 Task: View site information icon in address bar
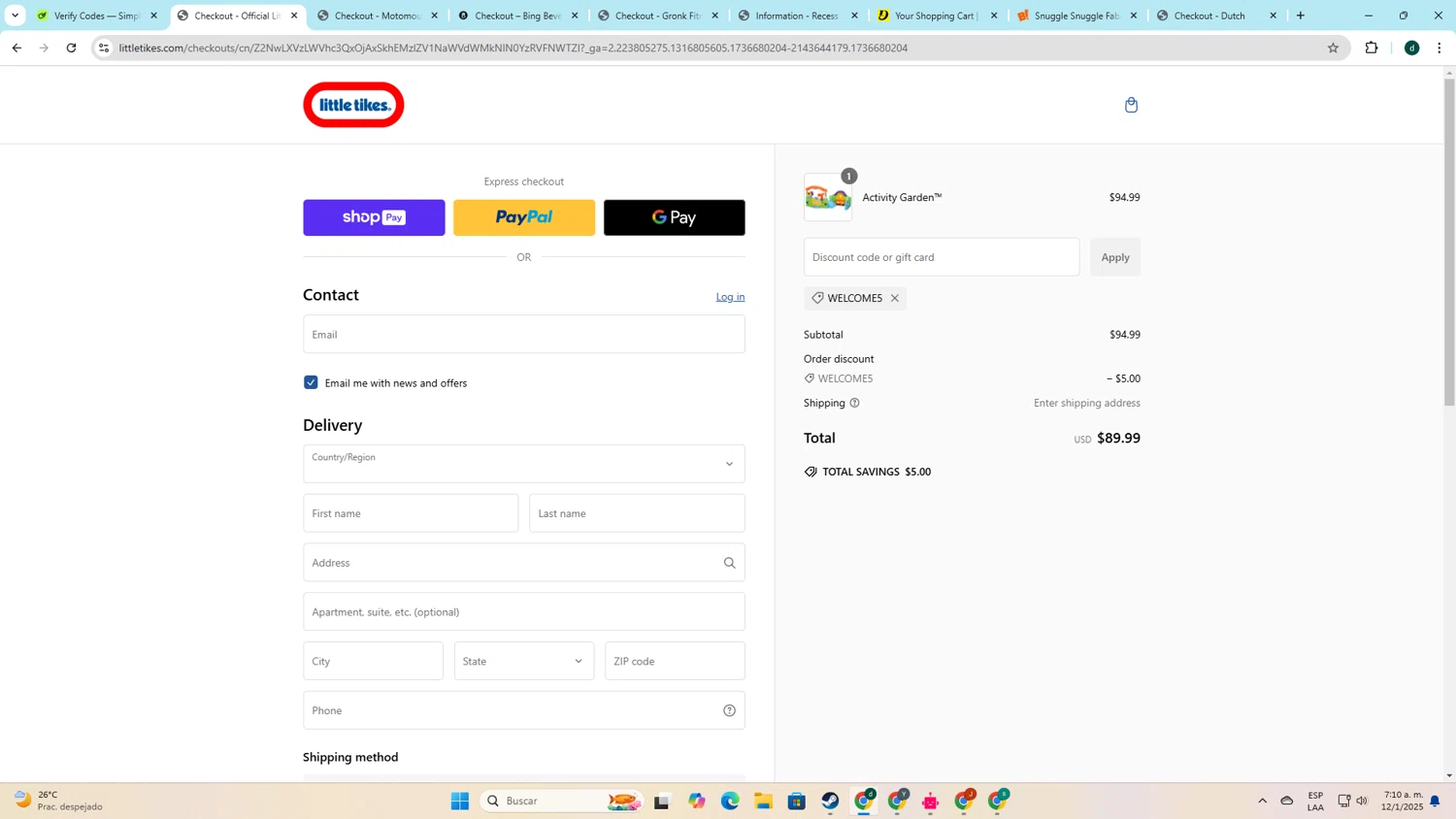[x=104, y=48]
